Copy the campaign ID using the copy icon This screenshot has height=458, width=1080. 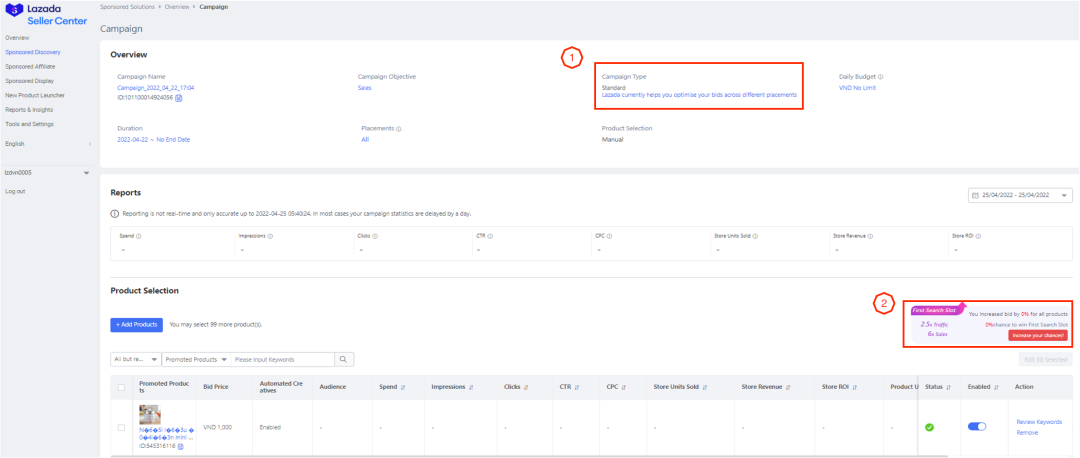pyautogui.click(x=179, y=98)
